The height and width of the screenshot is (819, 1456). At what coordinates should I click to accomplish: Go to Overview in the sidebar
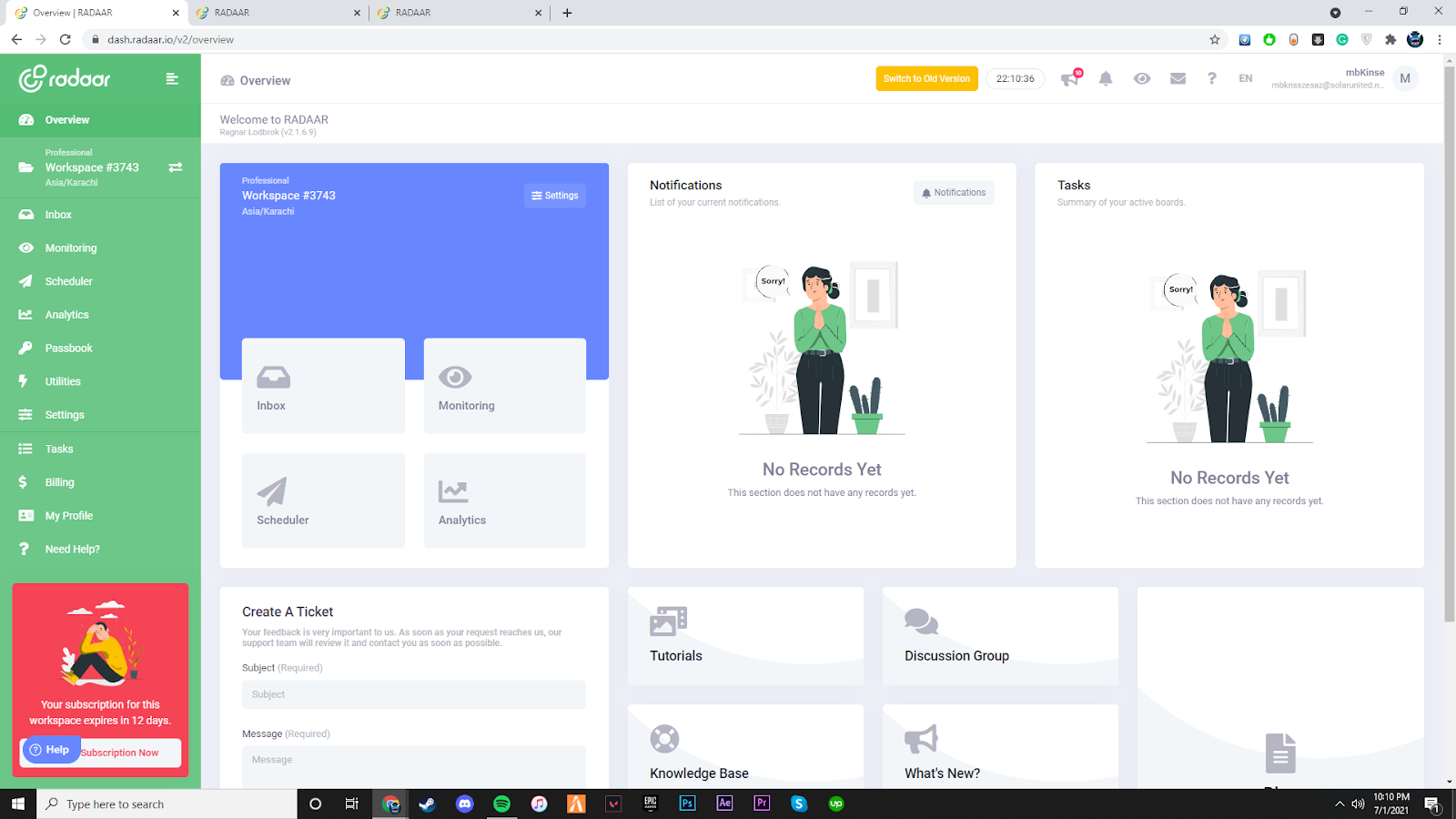coord(100,120)
